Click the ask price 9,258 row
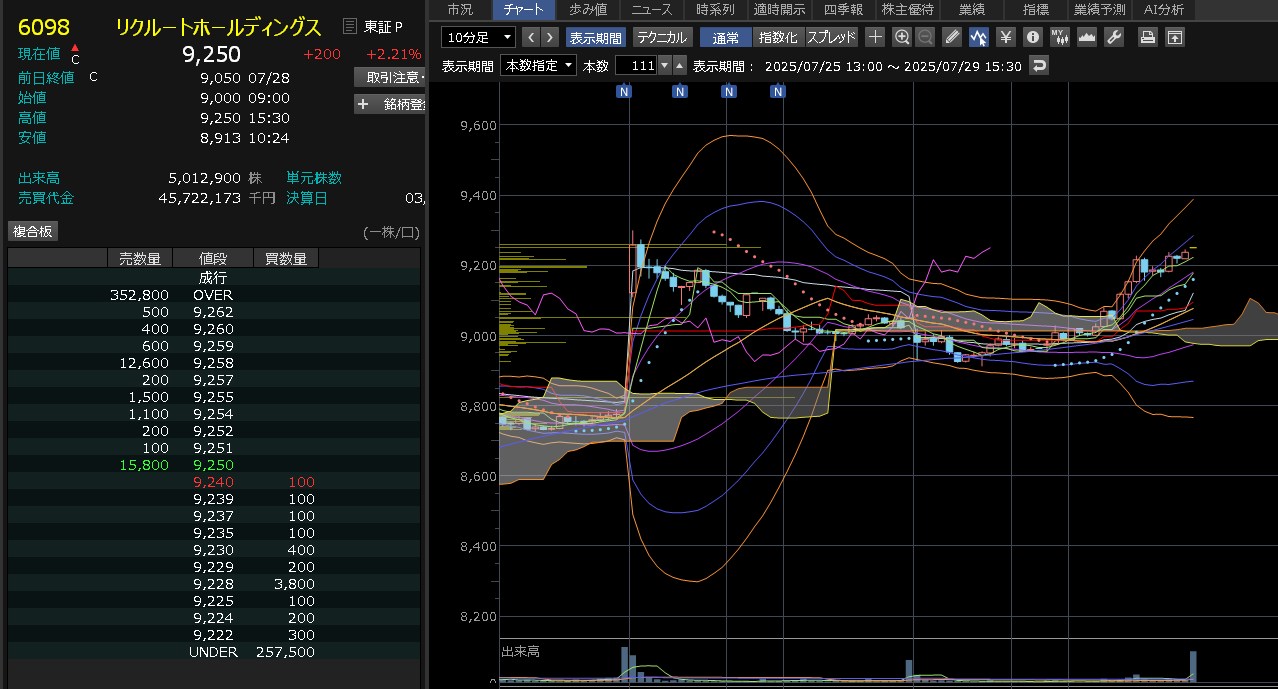 tap(214, 363)
